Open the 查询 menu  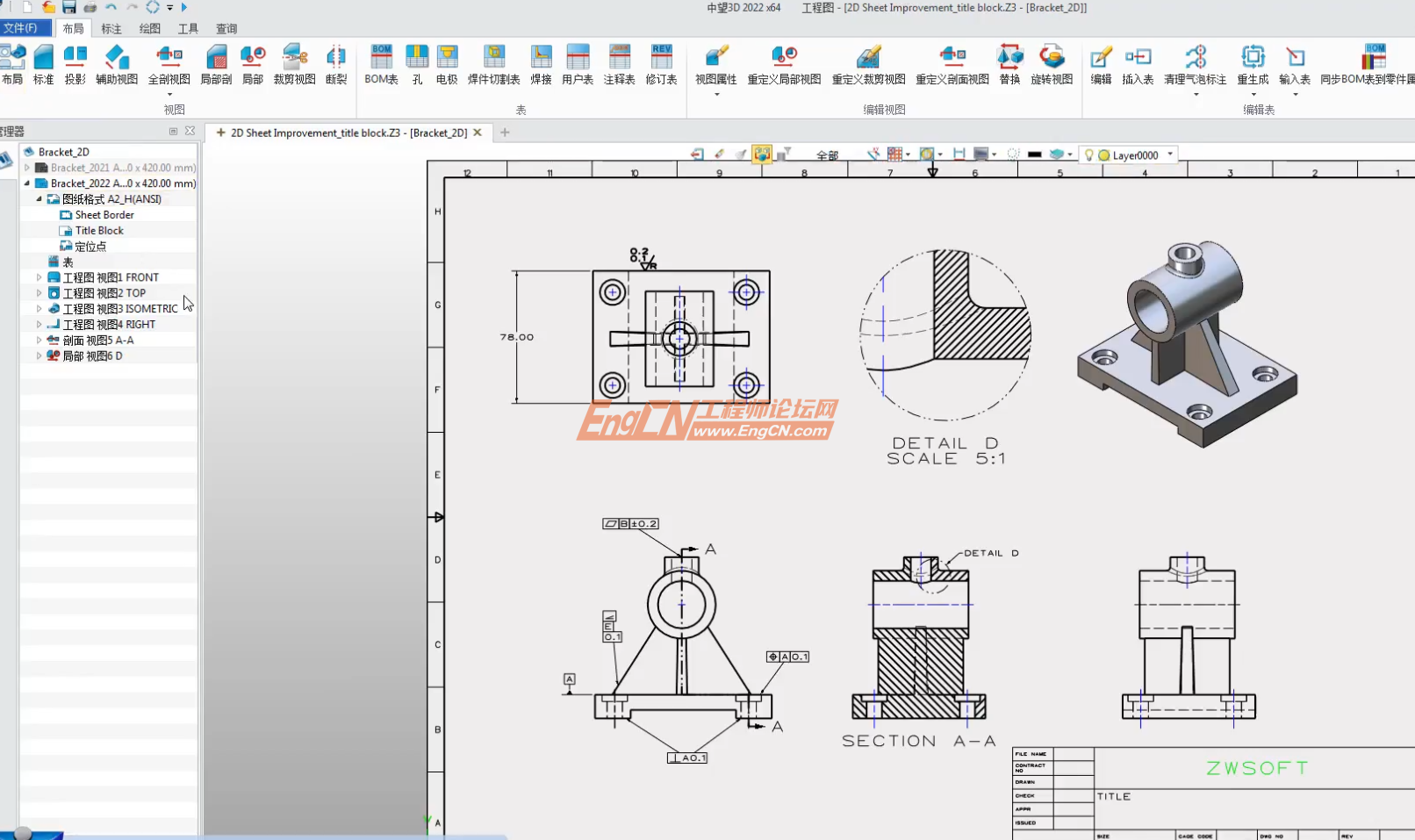tap(226, 28)
